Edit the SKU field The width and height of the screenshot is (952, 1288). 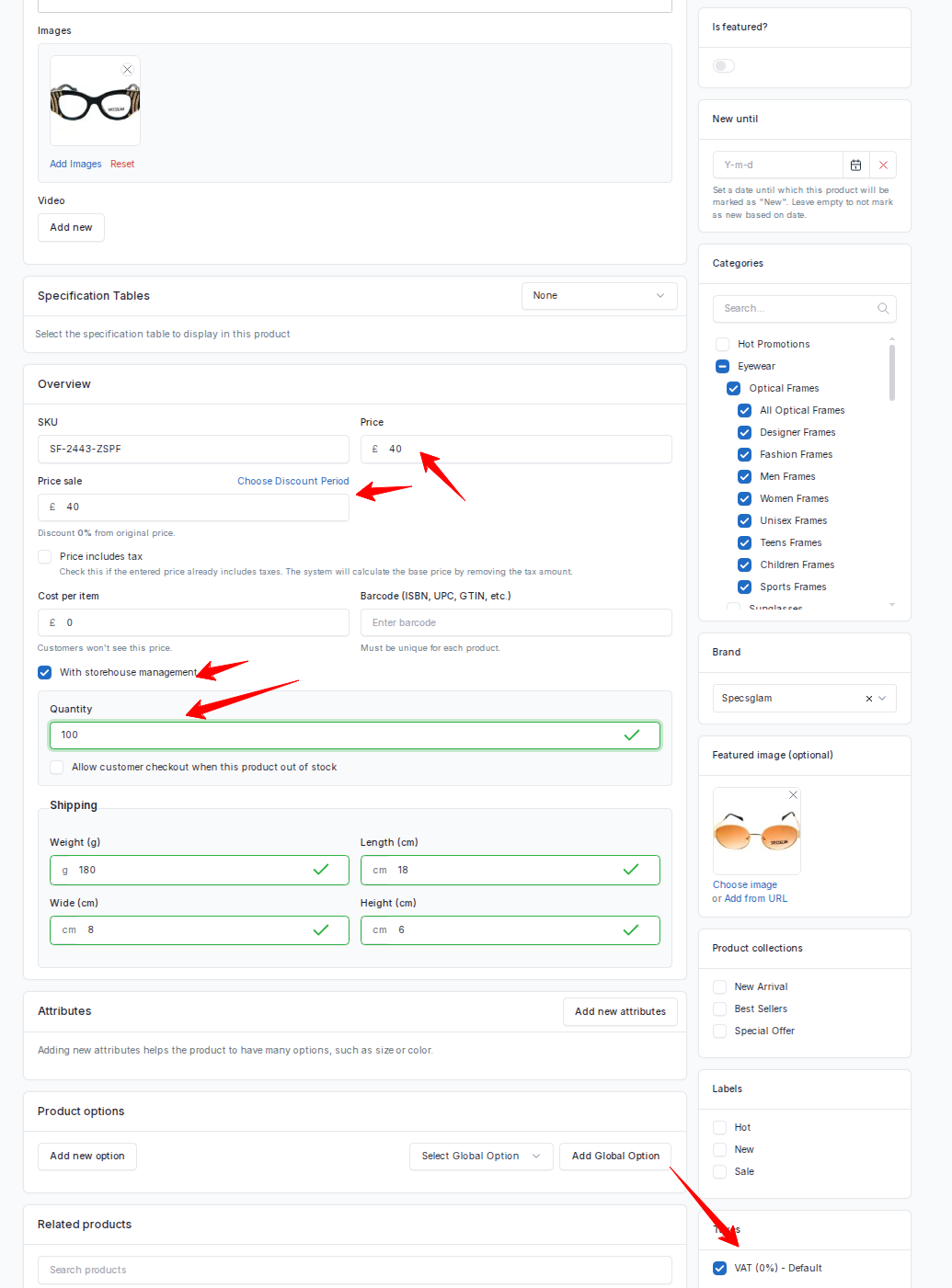point(193,450)
